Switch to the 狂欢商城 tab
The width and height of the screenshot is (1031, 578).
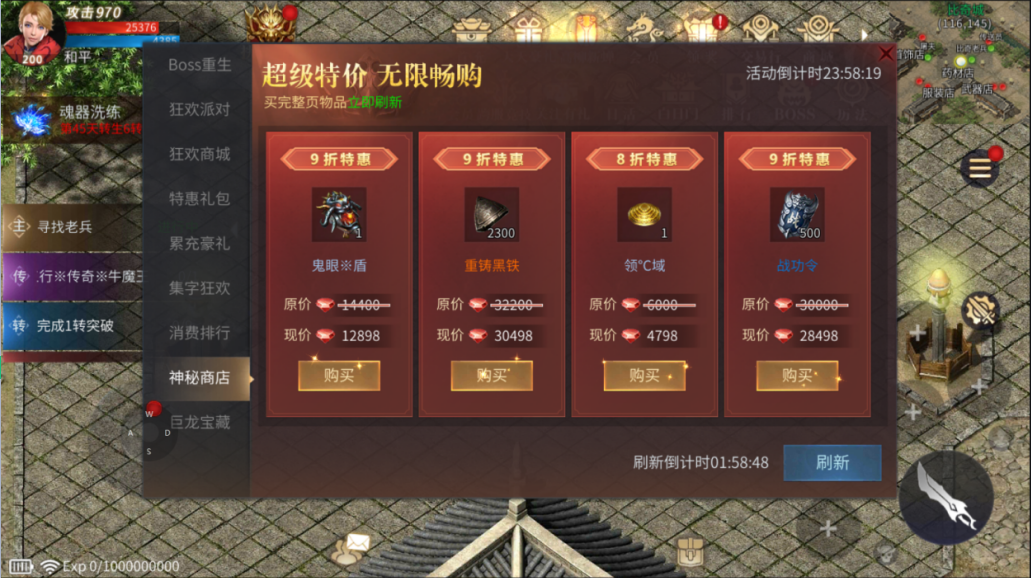point(200,154)
